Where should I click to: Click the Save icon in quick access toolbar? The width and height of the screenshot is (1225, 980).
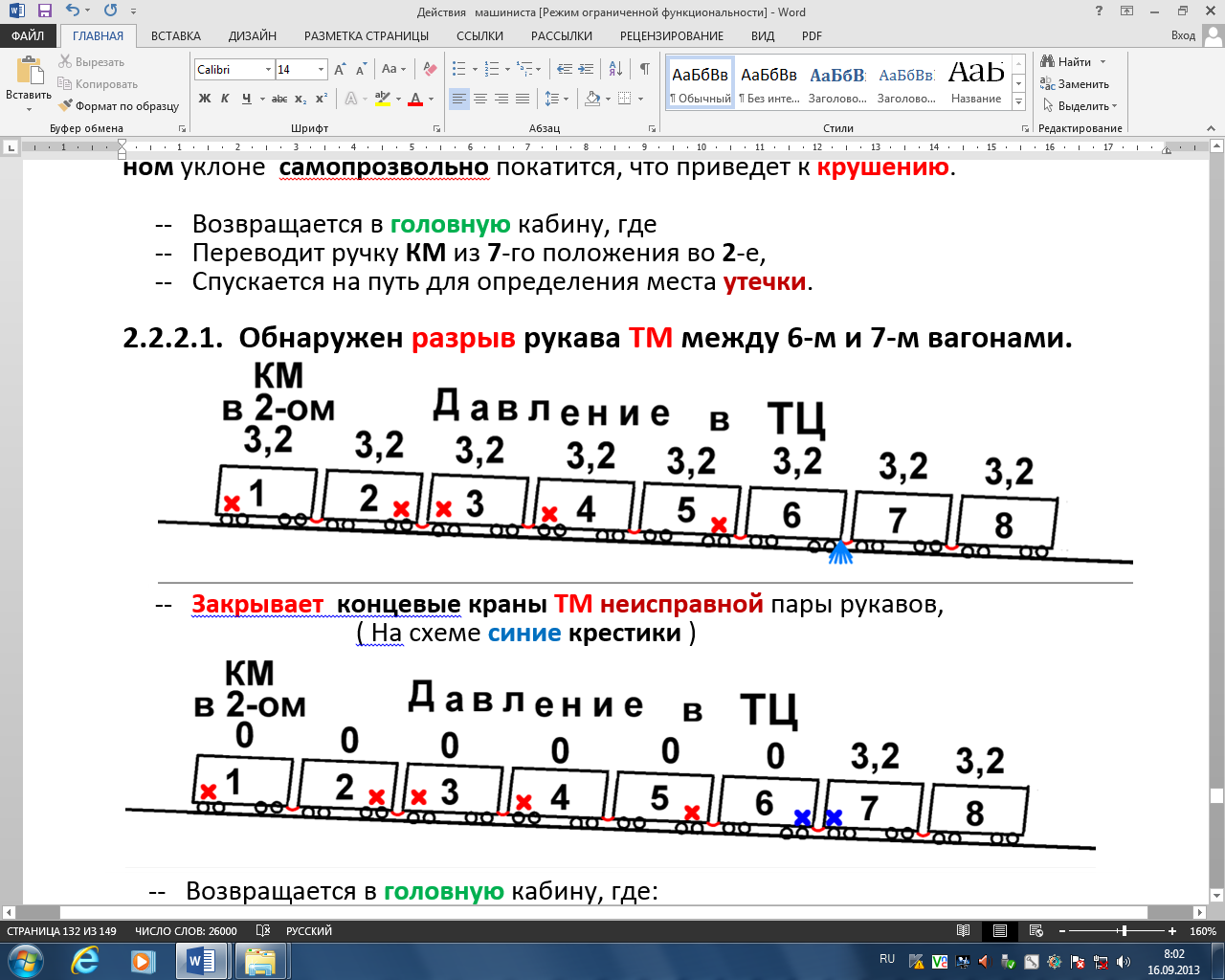[44, 11]
